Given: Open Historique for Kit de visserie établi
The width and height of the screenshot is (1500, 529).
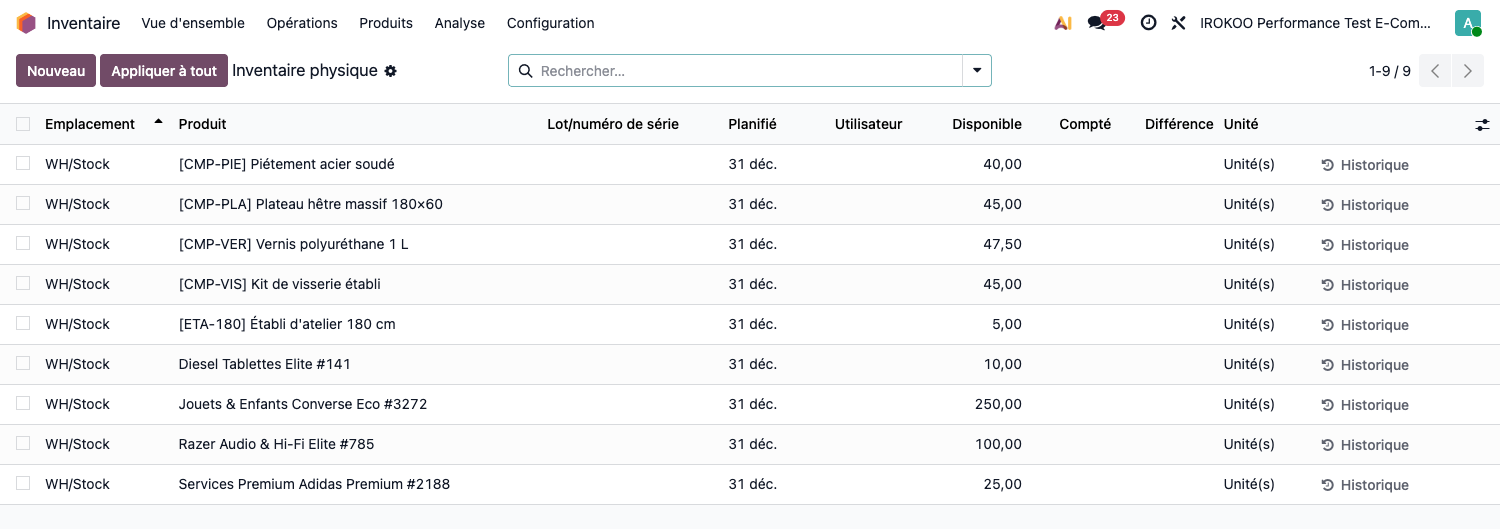Looking at the screenshot, I should point(1365,285).
